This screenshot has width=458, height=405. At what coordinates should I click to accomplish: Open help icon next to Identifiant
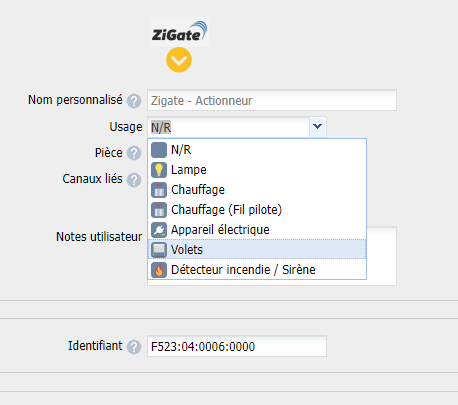click(x=134, y=347)
